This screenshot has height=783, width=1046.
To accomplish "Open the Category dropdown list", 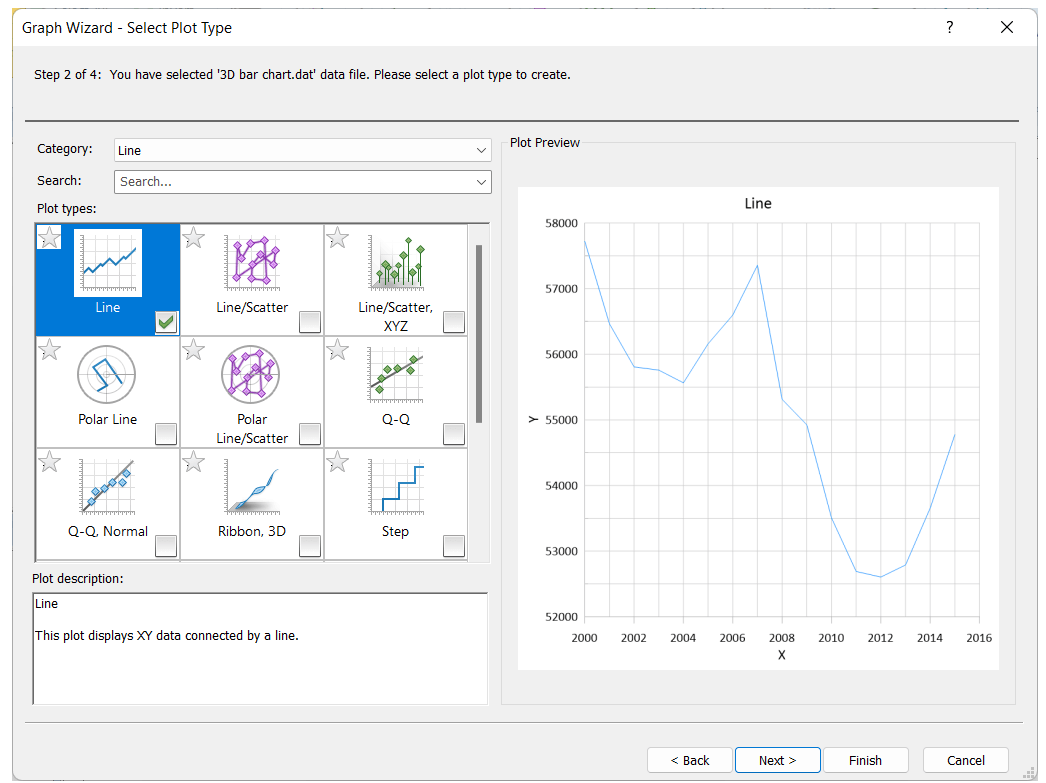I will (481, 150).
